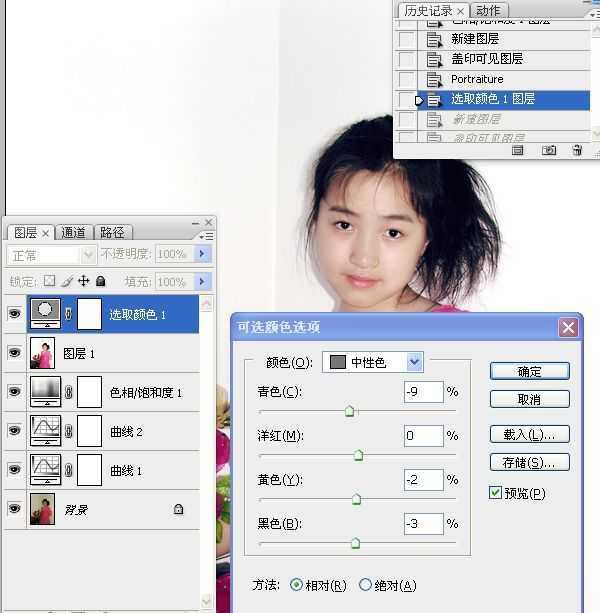Screen dimensions: 600x613
Task: Select the 绝对 method radio button
Action: tap(365, 585)
